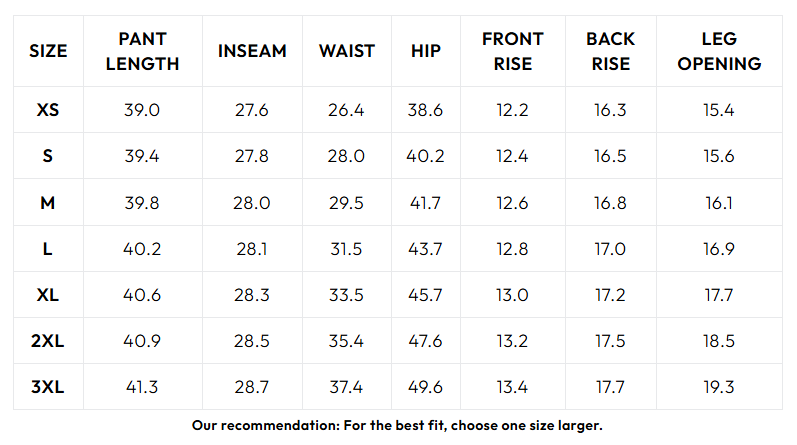Click the L size row label
Viewport: 797px width, 445px height.
(48, 249)
